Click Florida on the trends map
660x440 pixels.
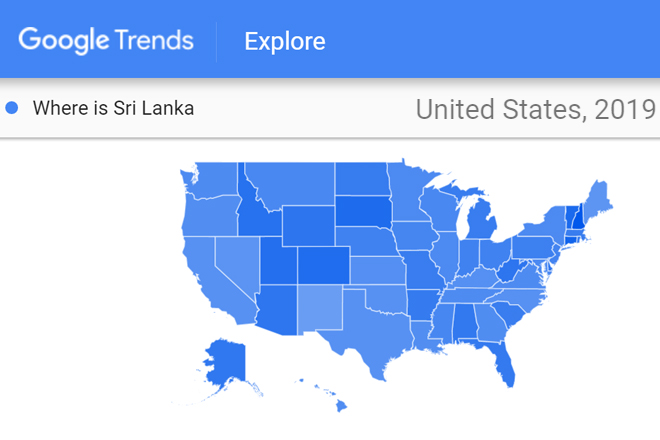[x=503, y=361]
